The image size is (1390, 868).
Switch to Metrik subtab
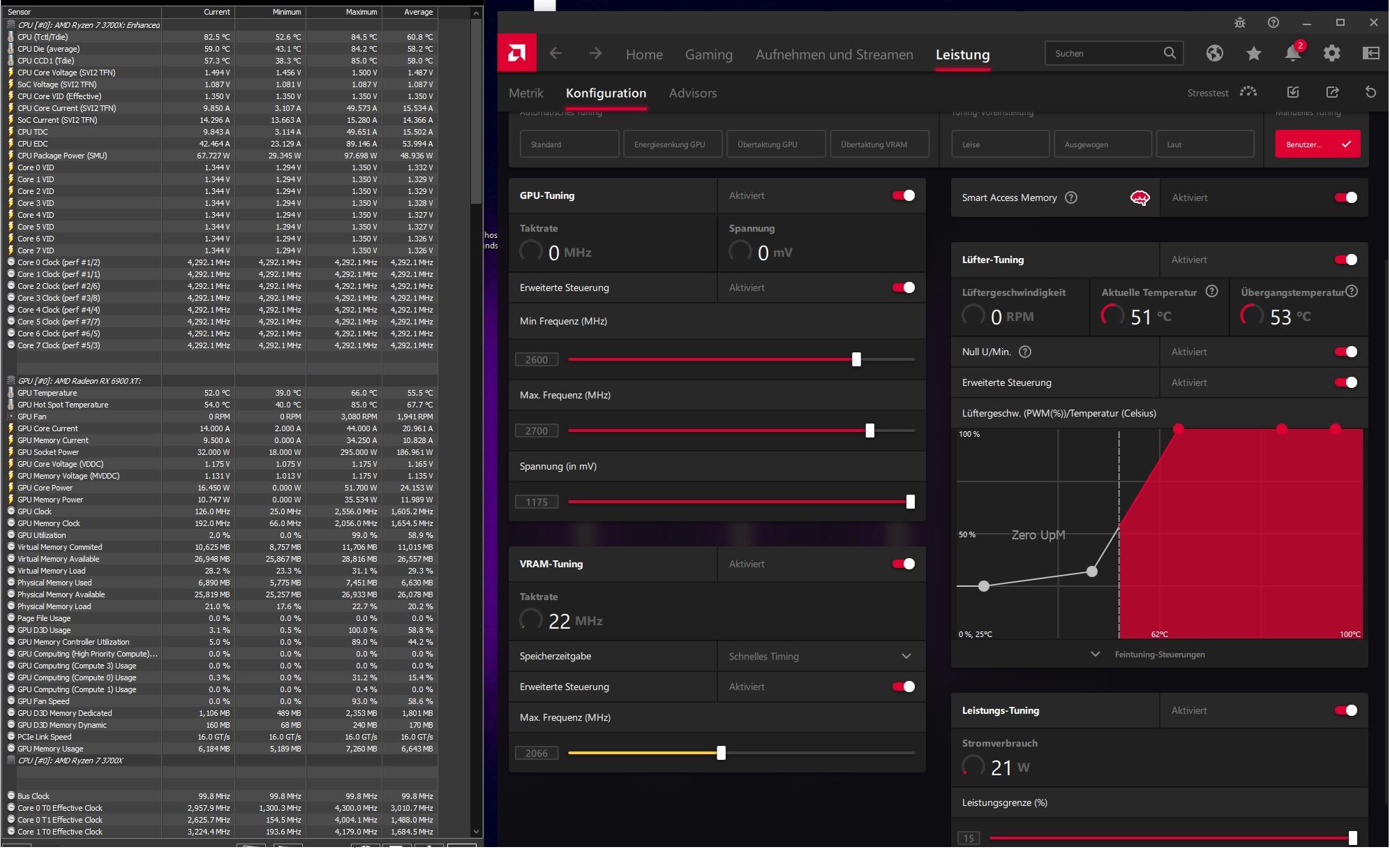tap(526, 93)
